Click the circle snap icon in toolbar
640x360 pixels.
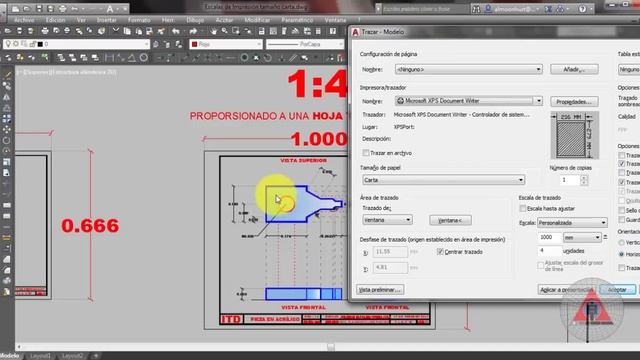click(x=244, y=58)
